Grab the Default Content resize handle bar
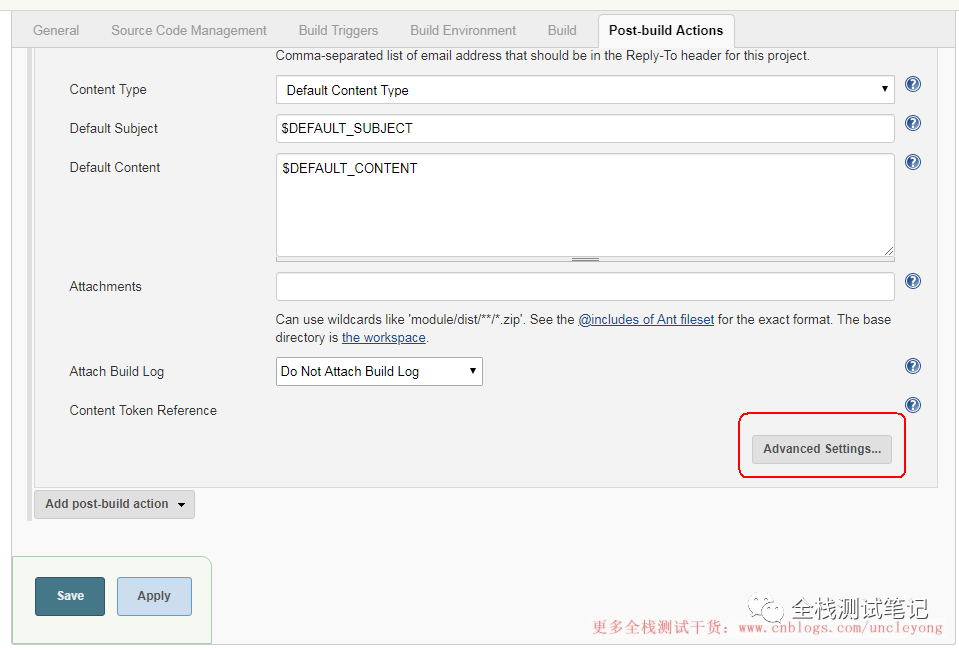The width and height of the screenshot is (959, 650). 585,259
